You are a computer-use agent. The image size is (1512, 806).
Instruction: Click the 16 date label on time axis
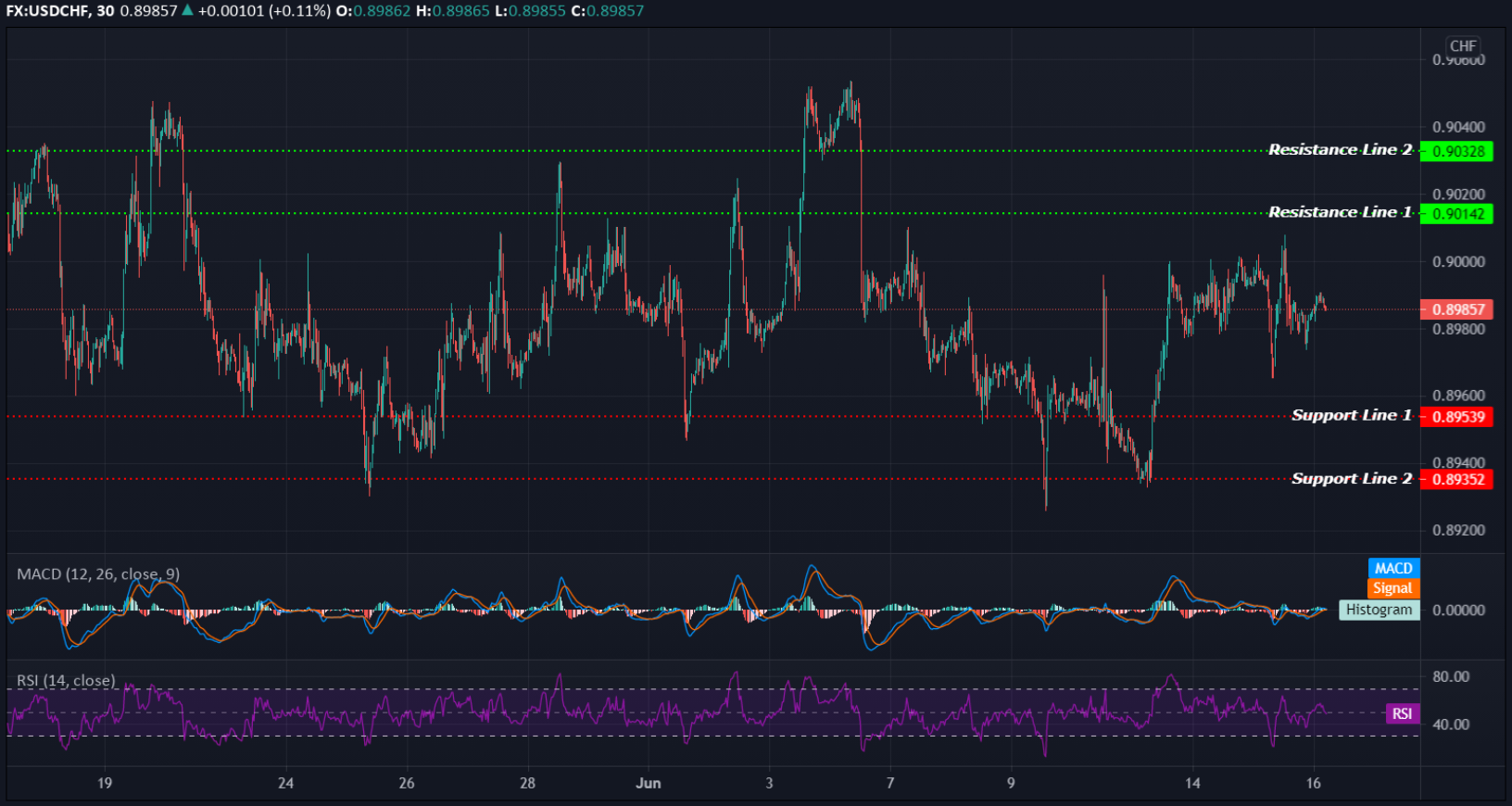(x=1314, y=784)
